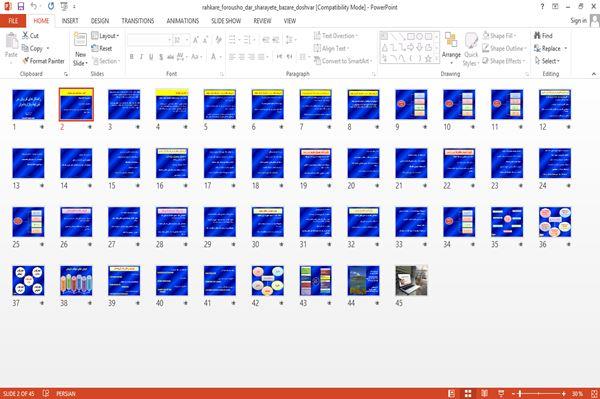Screen dimensions: 600x399
Task: Click the Save icon in quick access toolbar
Action: click(21, 6)
